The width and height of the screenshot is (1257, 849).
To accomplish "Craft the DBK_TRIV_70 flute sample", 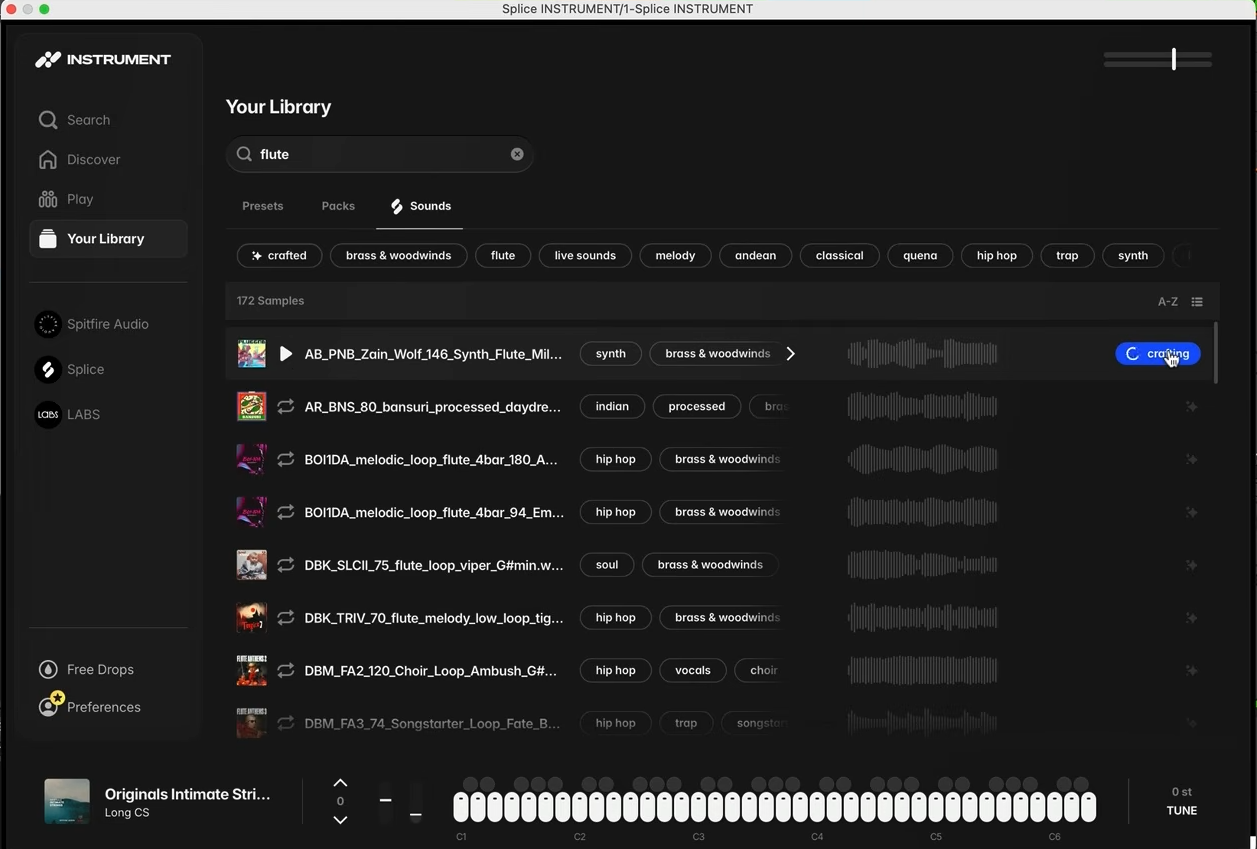I will click(x=1192, y=618).
